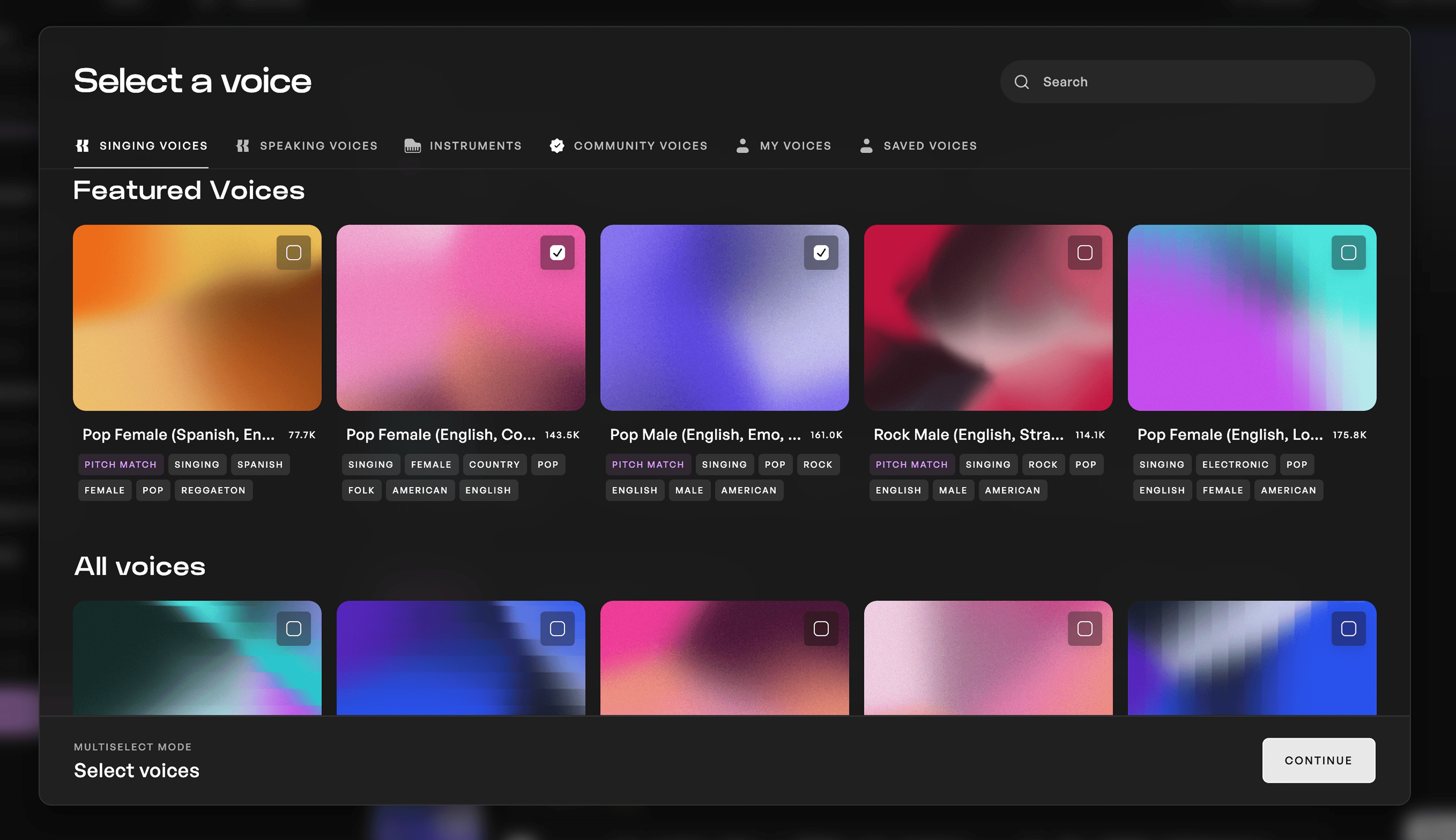This screenshot has width=1456, height=840.
Task: Click the red Rock Male voice artwork
Action: point(988,318)
